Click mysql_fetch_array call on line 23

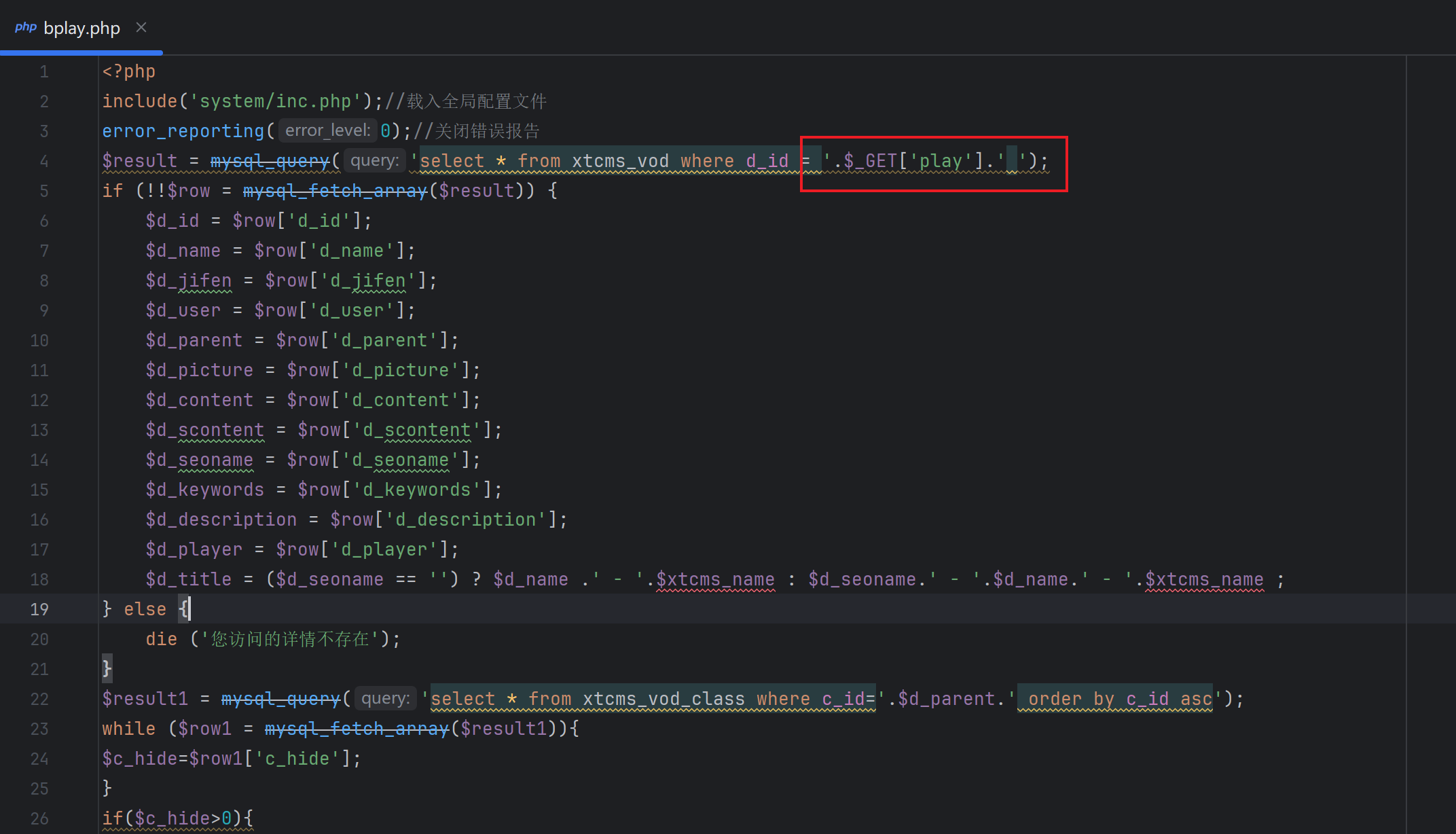pyautogui.click(x=357, y=729)
